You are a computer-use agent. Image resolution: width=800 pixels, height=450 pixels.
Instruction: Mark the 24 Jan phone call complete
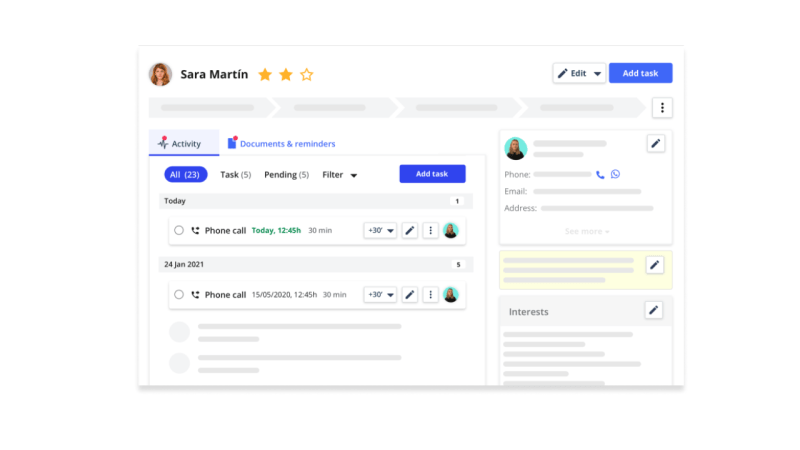(179, 295)
